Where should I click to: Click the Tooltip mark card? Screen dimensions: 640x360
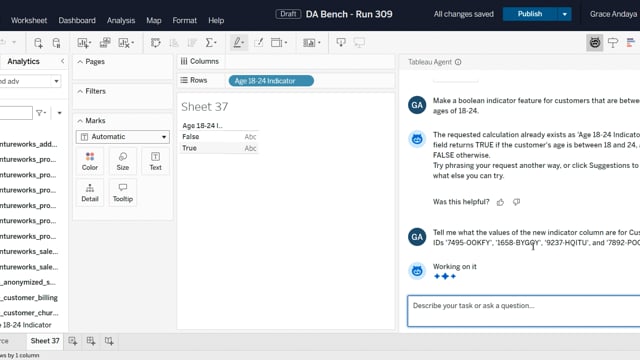[122, 193]
